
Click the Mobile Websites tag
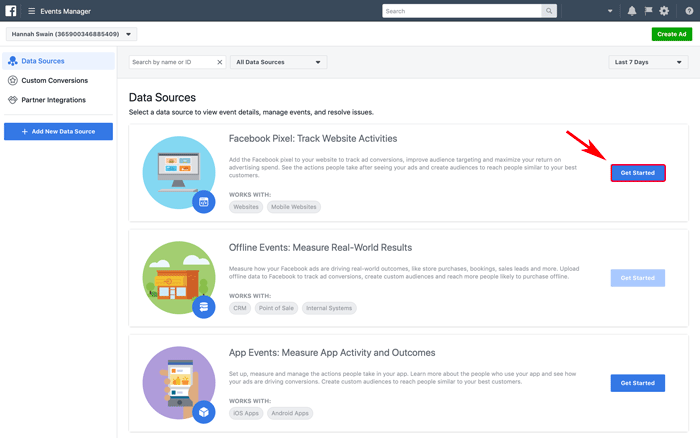click(294, 207)
